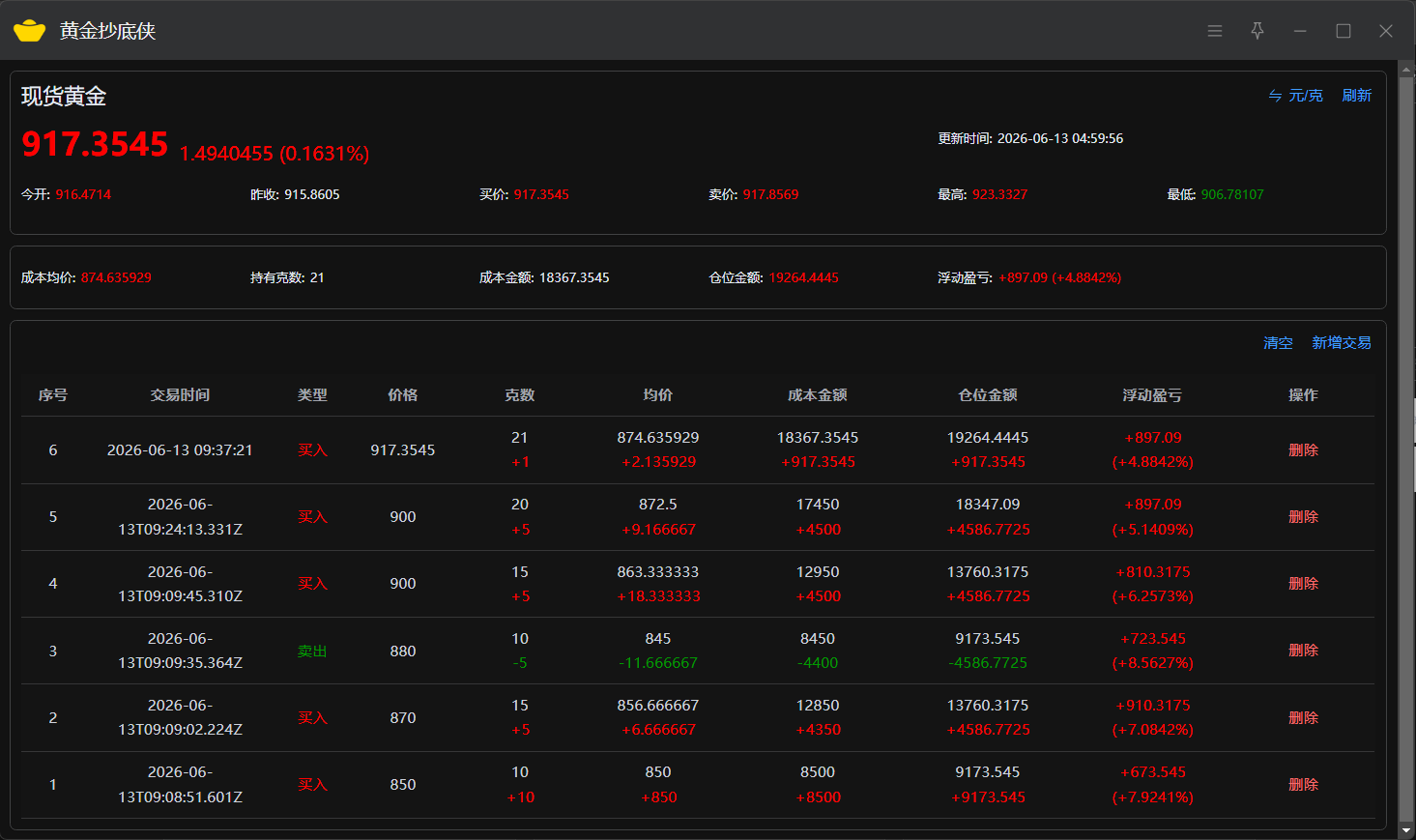Click the 操作 column header
1416x840 pixels.
click(1303, 394)
